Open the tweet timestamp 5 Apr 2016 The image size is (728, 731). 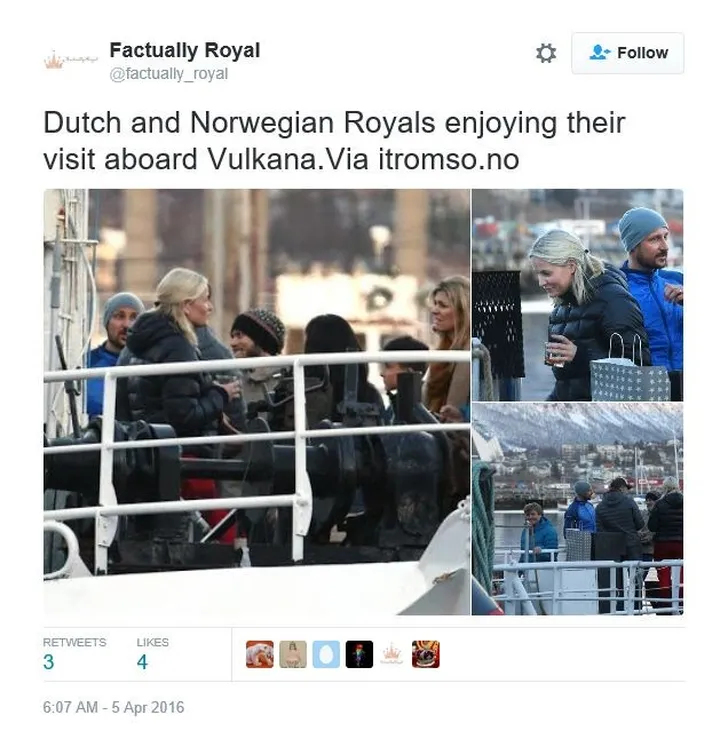click(x=114, y=707)
